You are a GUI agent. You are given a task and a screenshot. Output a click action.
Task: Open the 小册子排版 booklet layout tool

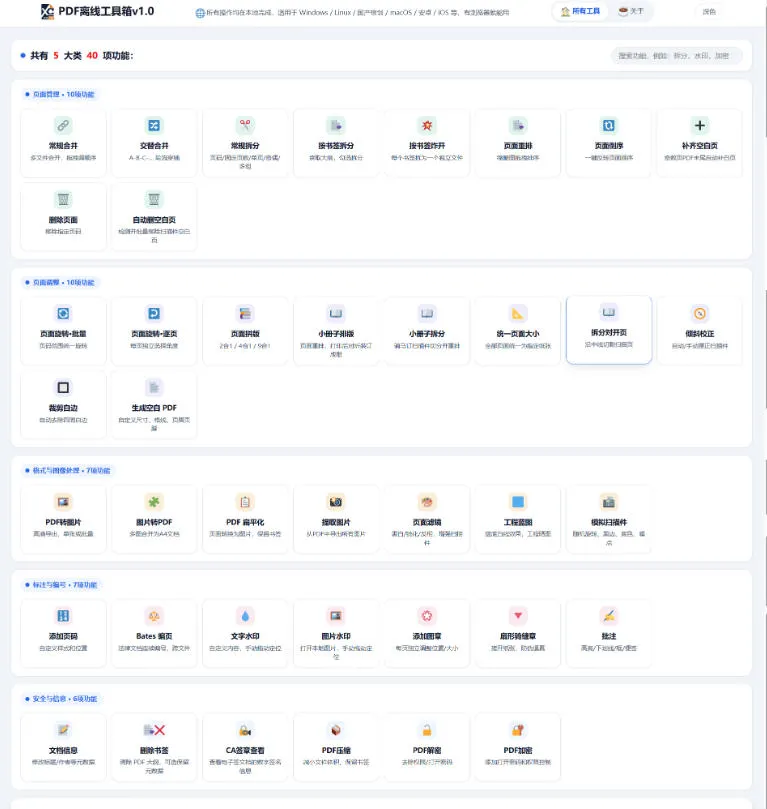pos(336,331)
